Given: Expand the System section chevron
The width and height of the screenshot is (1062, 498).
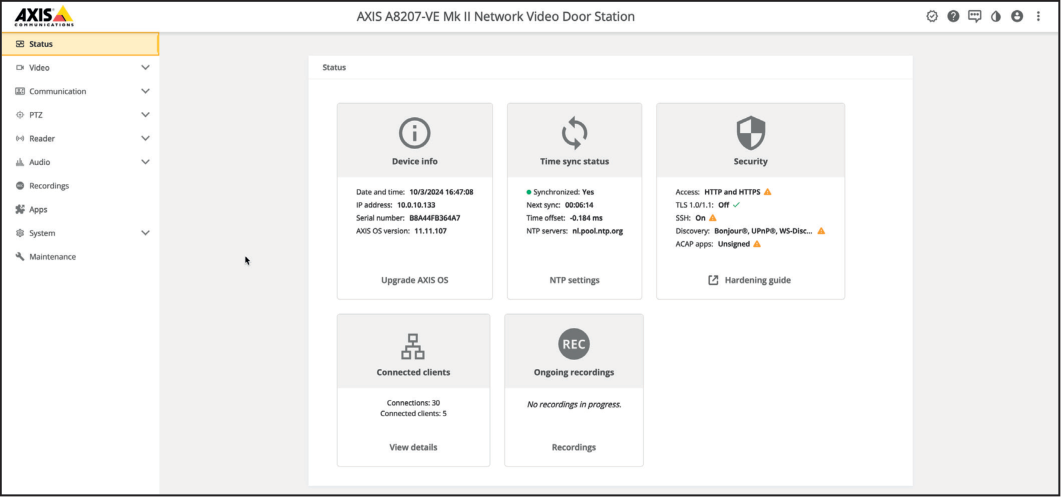Looking at the screenshot, I should coord(145,233).
